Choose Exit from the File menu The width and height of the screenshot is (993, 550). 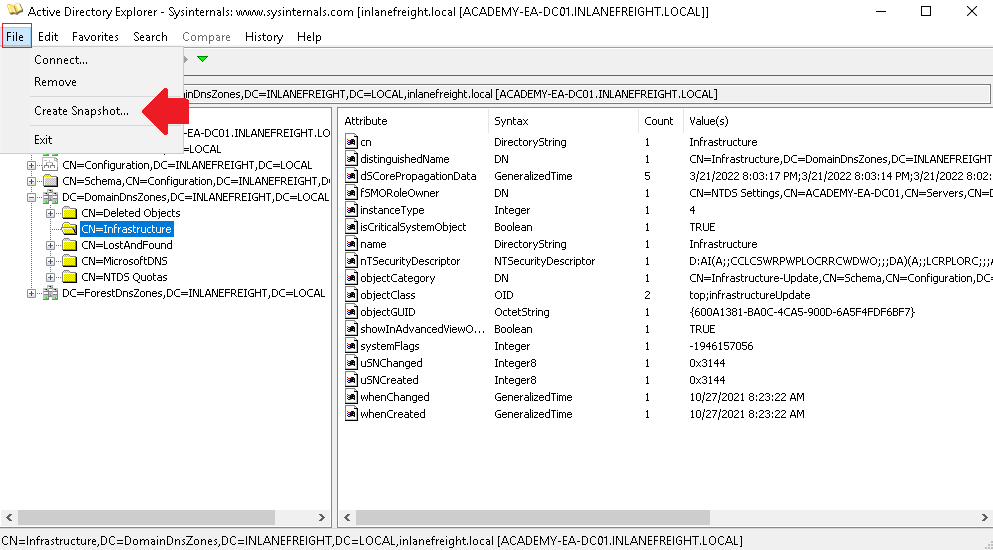[x=43, y=139]
